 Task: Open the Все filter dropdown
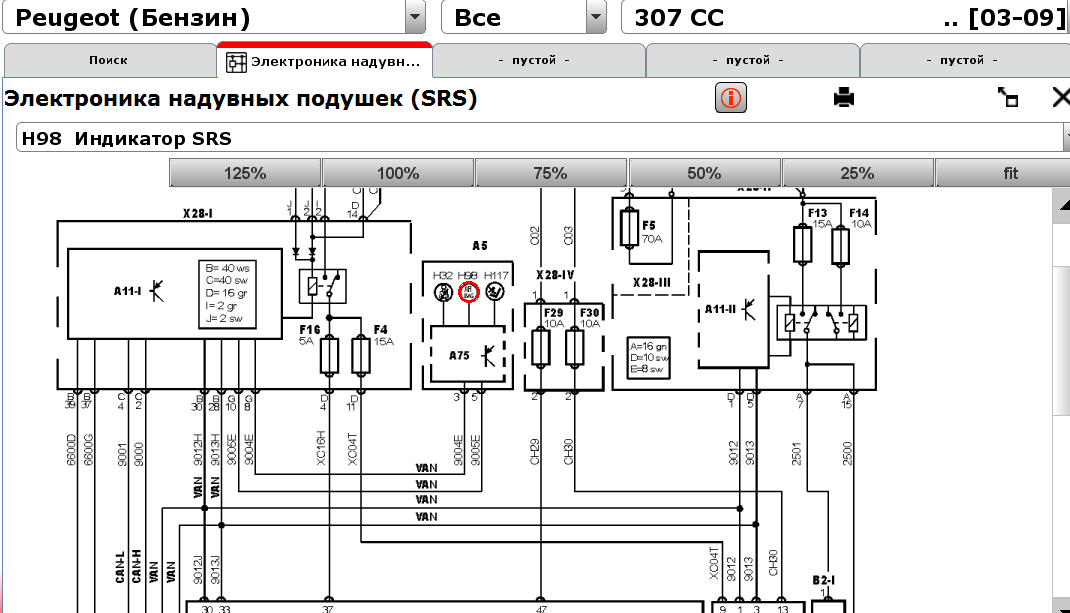(596, 18)
